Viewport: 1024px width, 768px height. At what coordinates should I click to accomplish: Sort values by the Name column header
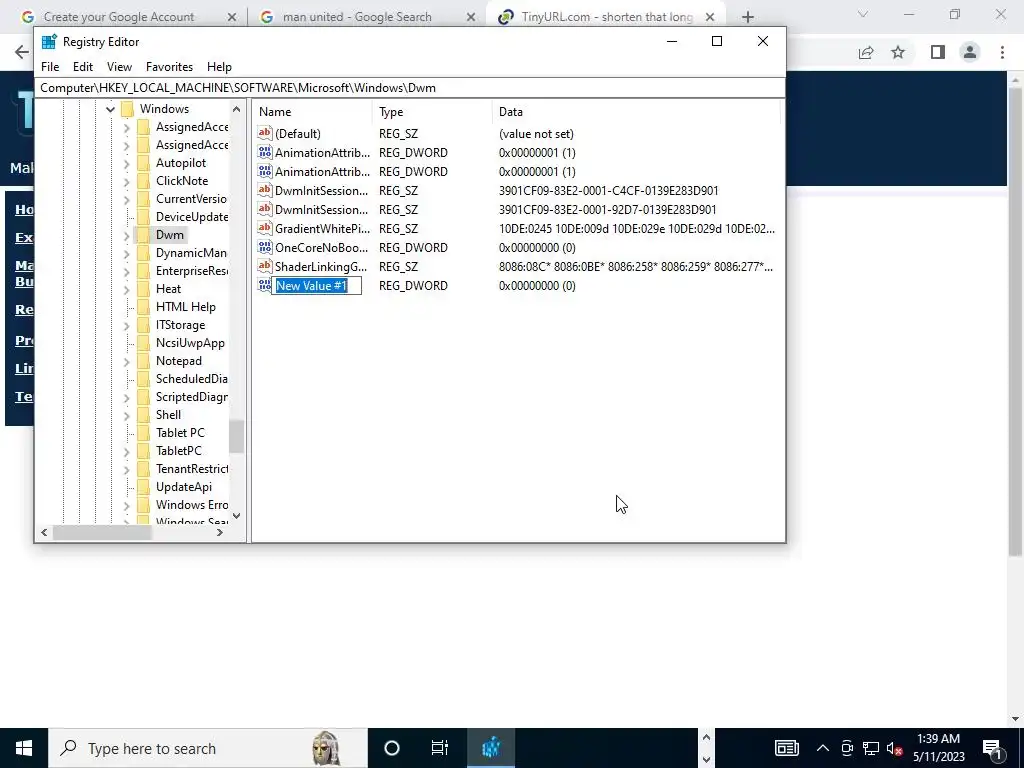click(313, 112)
